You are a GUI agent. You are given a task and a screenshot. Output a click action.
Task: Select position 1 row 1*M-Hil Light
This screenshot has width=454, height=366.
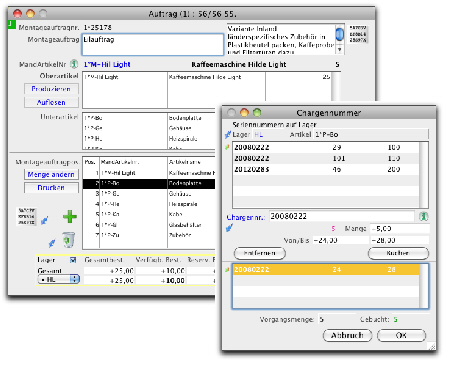click(x=149, y=173)
